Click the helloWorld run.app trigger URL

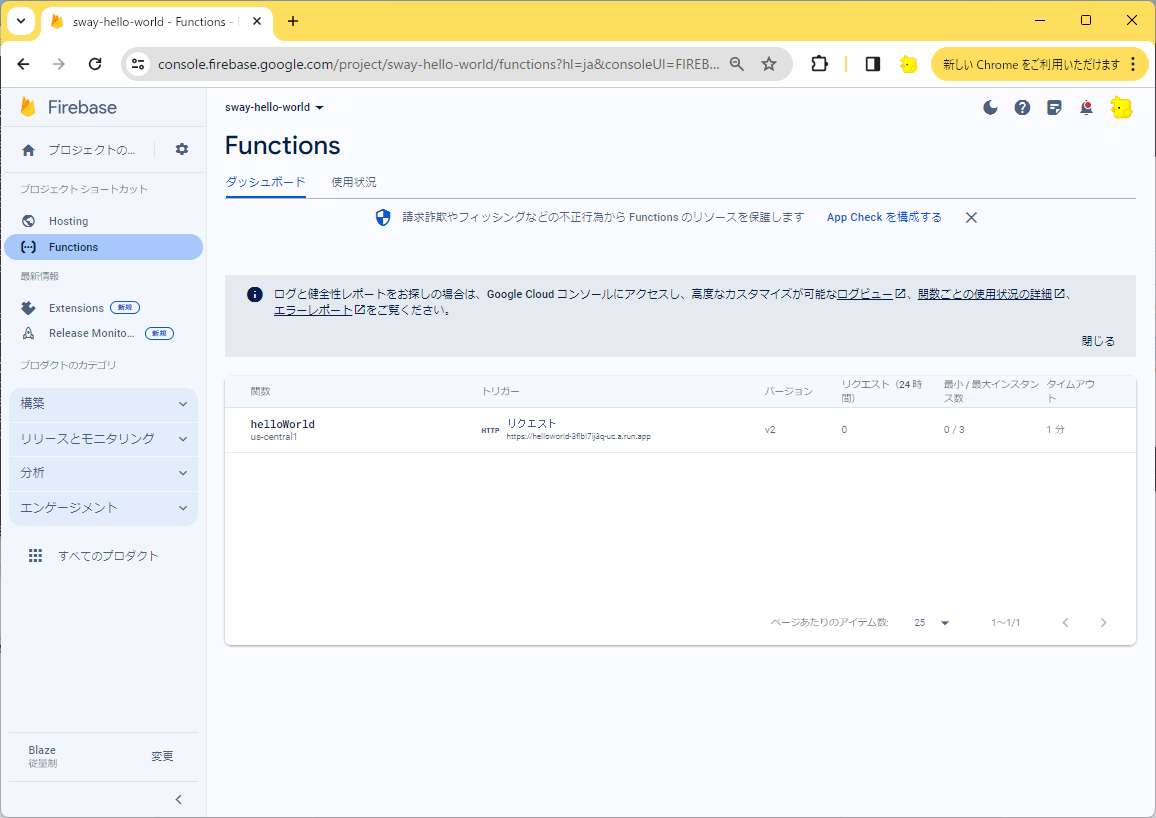click(x=578, y=436)
